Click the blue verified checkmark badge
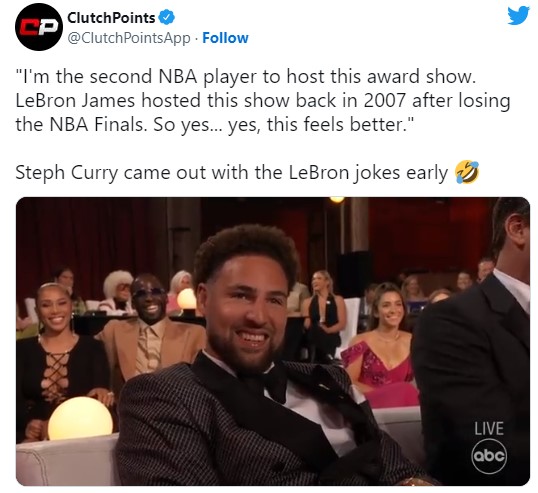Screen dimensions: 538x493 click(x=167, y=17)
